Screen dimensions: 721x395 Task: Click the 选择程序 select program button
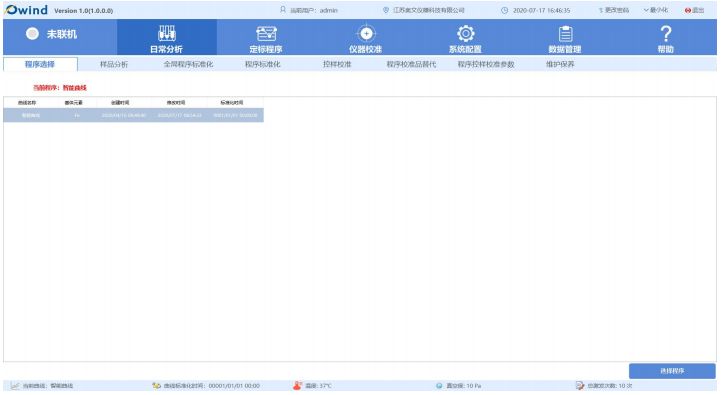[672, 371]
